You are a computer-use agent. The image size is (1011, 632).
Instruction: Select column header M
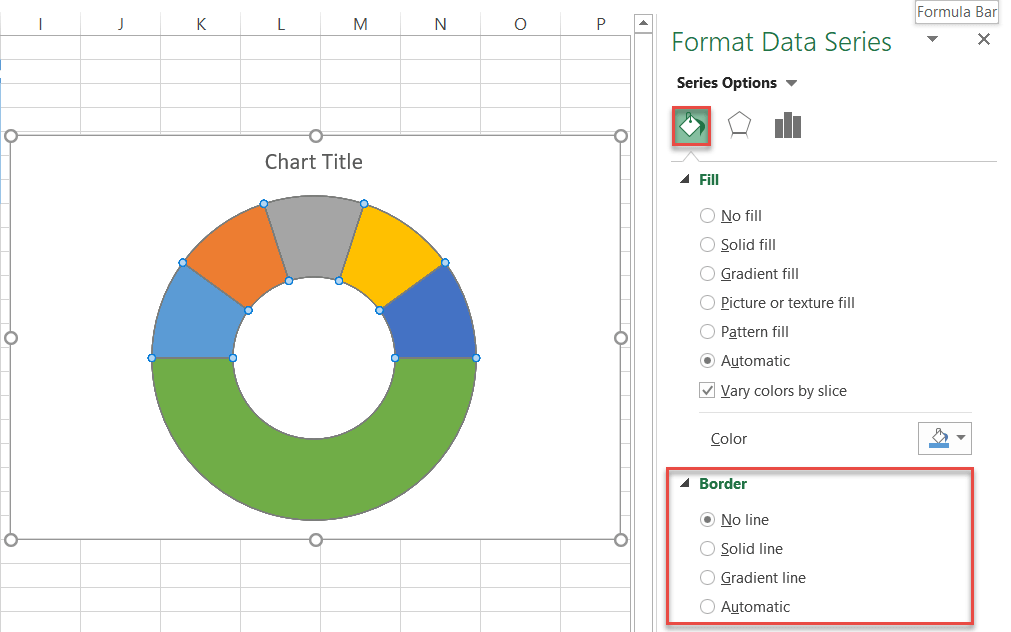coord(360,22)
